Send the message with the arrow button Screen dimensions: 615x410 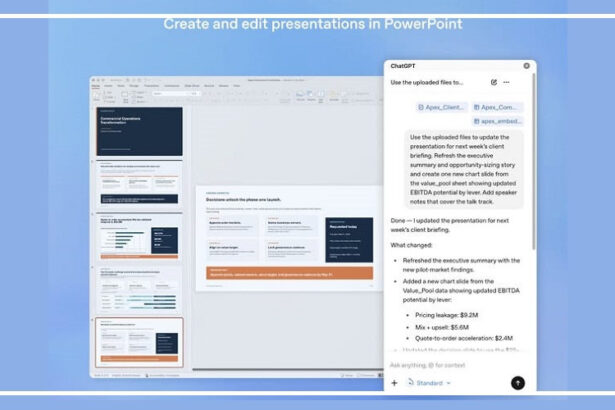point(518,383)
